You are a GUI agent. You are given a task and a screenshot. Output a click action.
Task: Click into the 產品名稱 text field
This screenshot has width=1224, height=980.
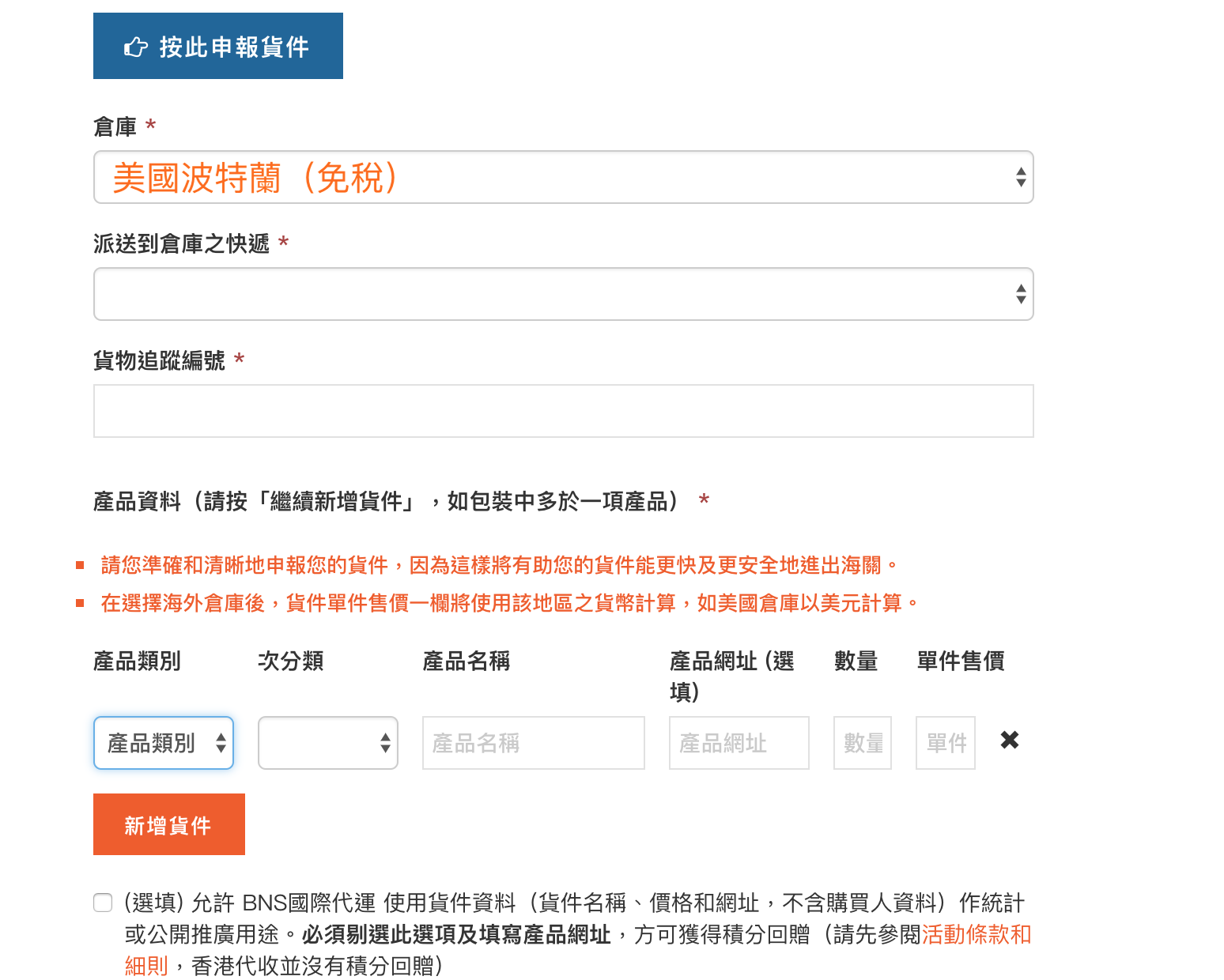[x=533, y=743]
